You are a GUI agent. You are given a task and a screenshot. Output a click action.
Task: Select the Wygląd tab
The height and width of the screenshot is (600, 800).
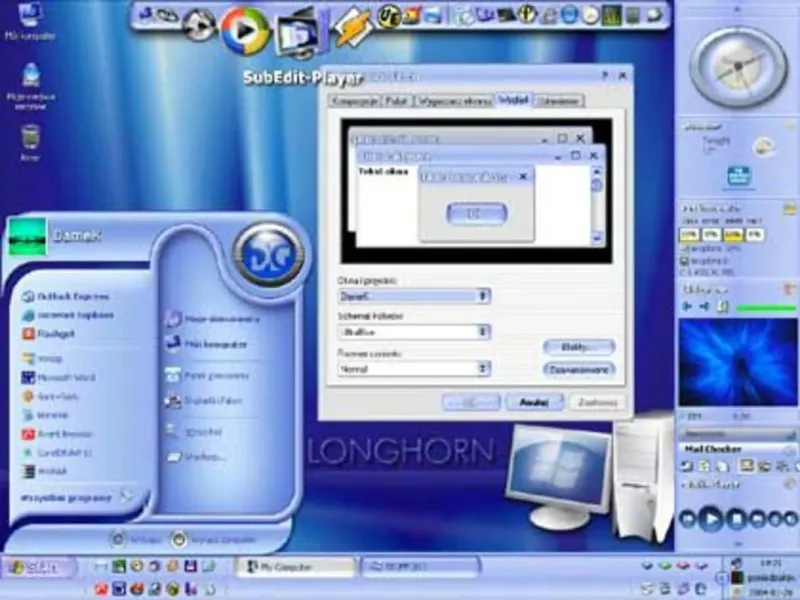(513, 100)
